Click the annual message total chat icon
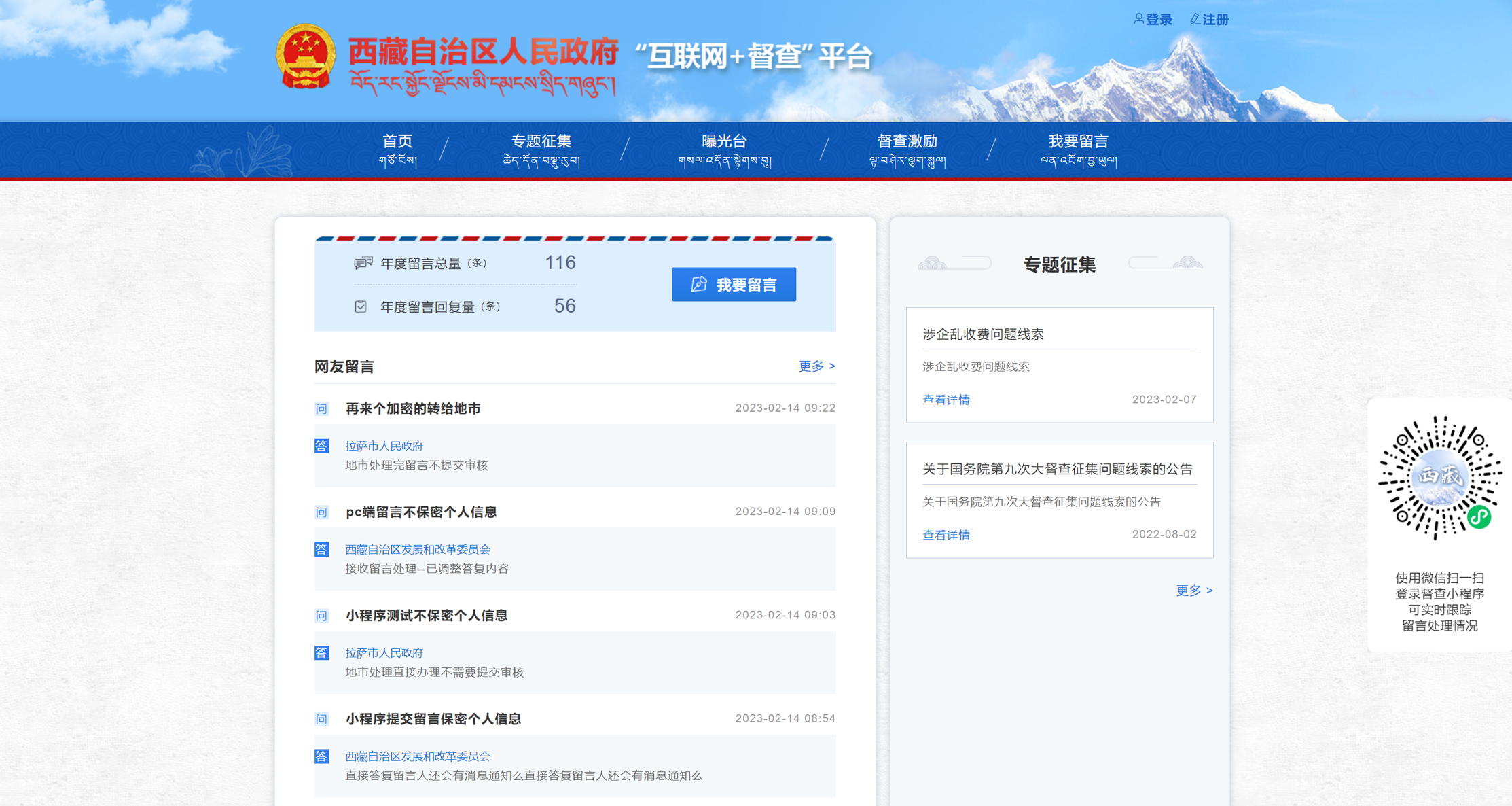 point(363,262)
